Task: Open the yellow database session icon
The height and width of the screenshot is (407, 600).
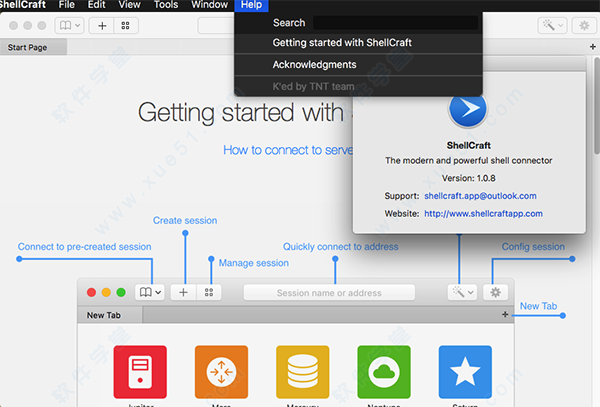Action: tap(302, 372)
